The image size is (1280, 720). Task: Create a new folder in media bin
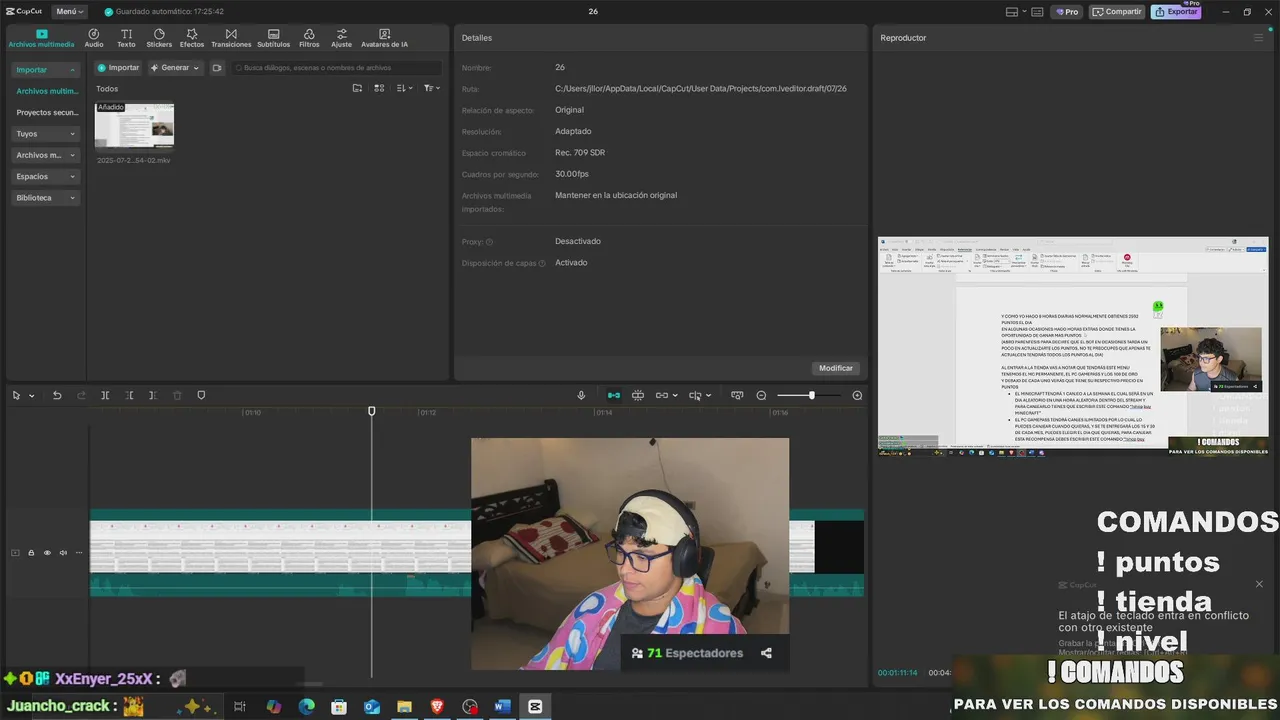(357, 88)
